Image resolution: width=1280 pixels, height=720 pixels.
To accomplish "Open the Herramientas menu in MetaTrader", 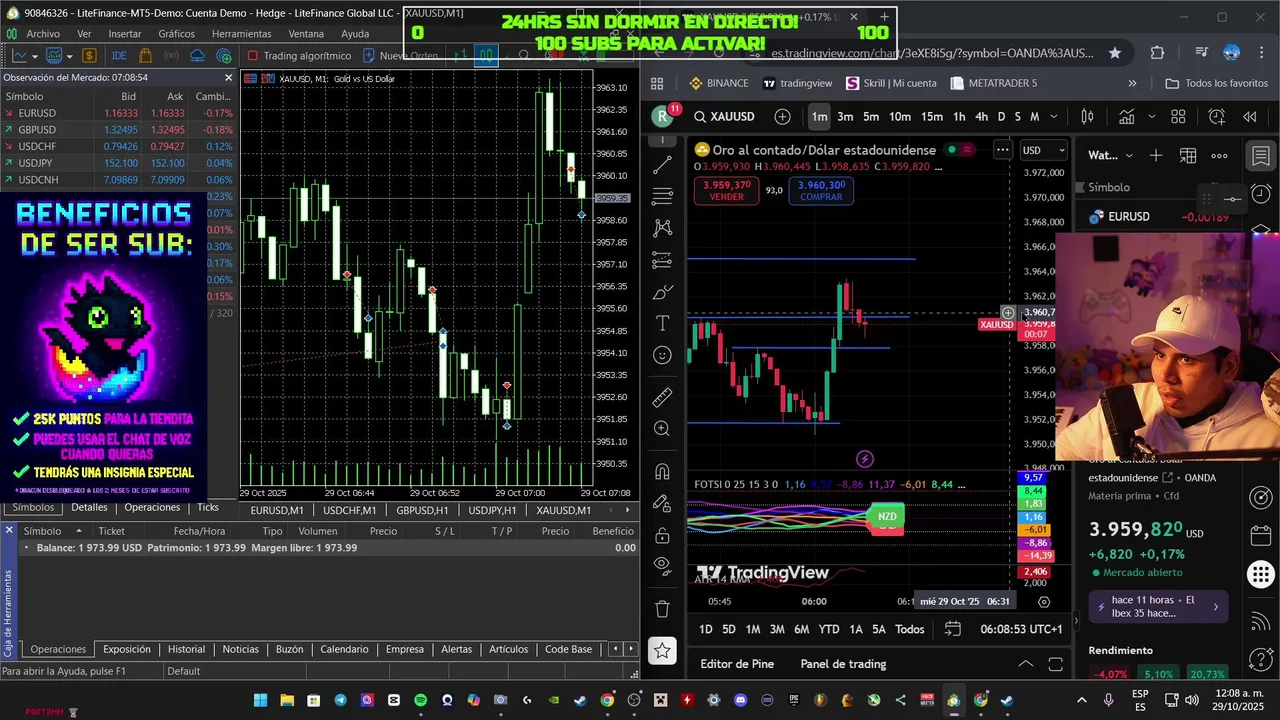I will (x=241, y=34).
